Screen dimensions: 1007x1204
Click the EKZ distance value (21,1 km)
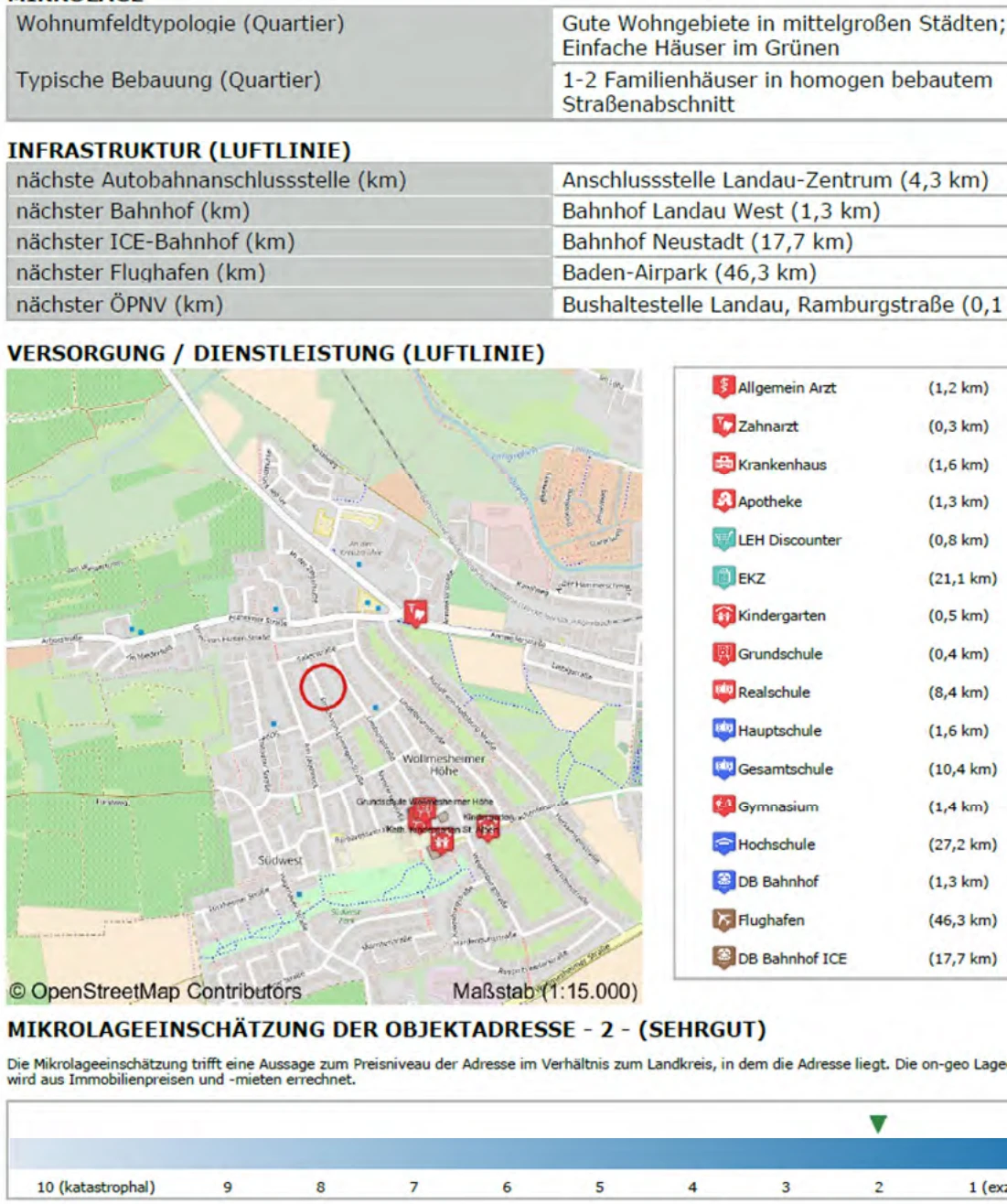963,578
